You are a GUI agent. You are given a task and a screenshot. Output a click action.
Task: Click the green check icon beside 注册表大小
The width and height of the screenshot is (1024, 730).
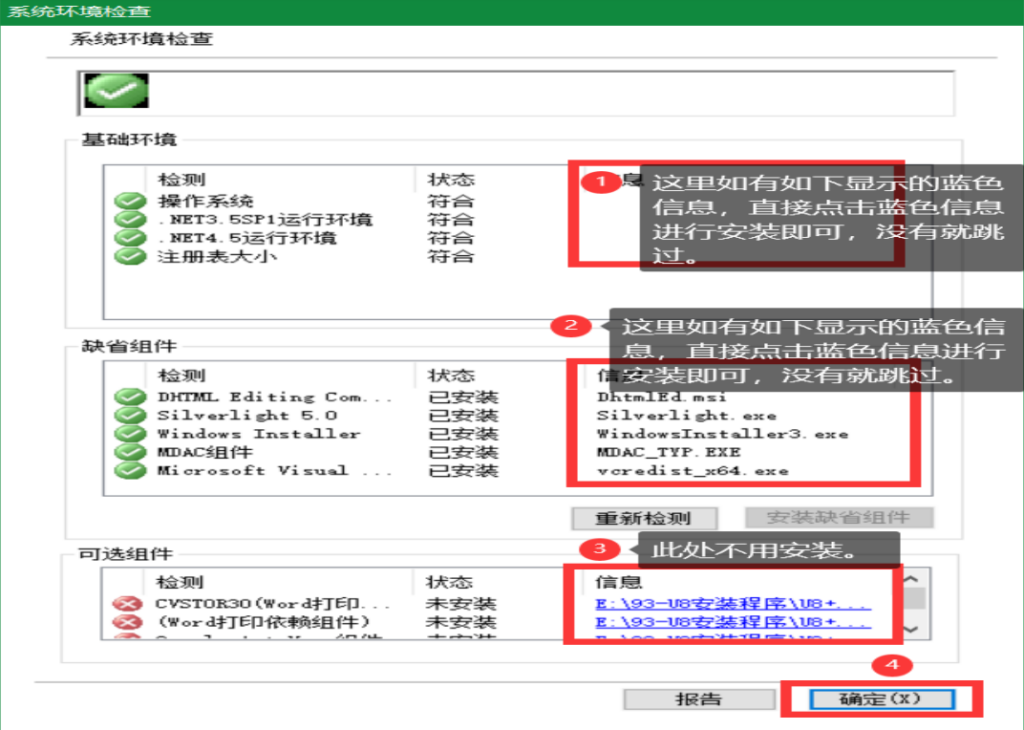pos(130,257)
